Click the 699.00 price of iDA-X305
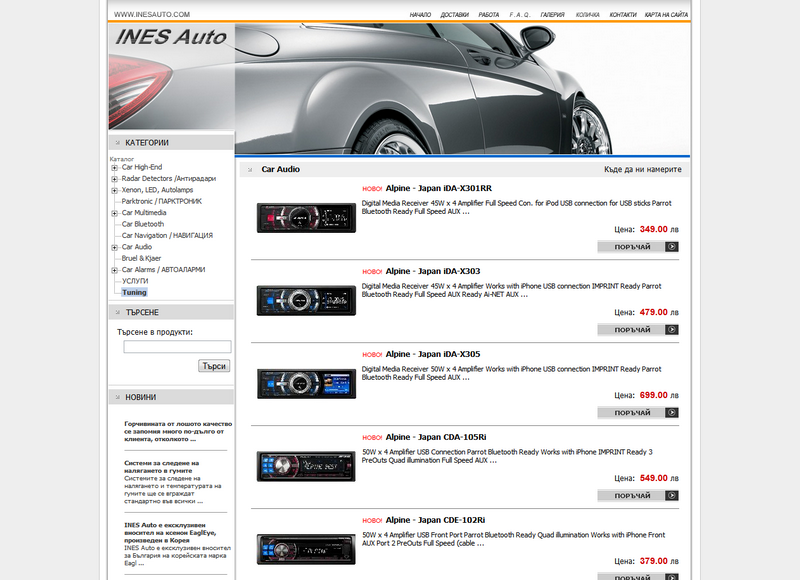The image size is (800, 580). pos(654,395)
